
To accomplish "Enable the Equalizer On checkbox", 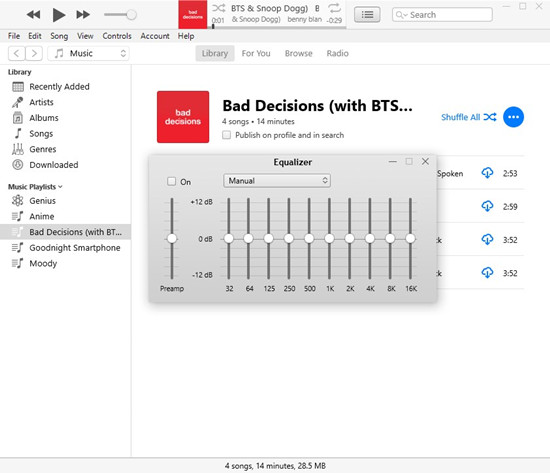I will coord(172,181).
